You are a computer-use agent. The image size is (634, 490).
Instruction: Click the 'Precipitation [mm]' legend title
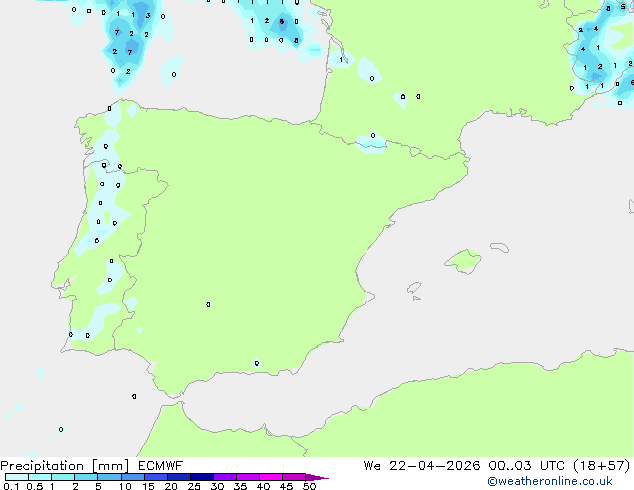pyautogui.click(x=65, y=466)
